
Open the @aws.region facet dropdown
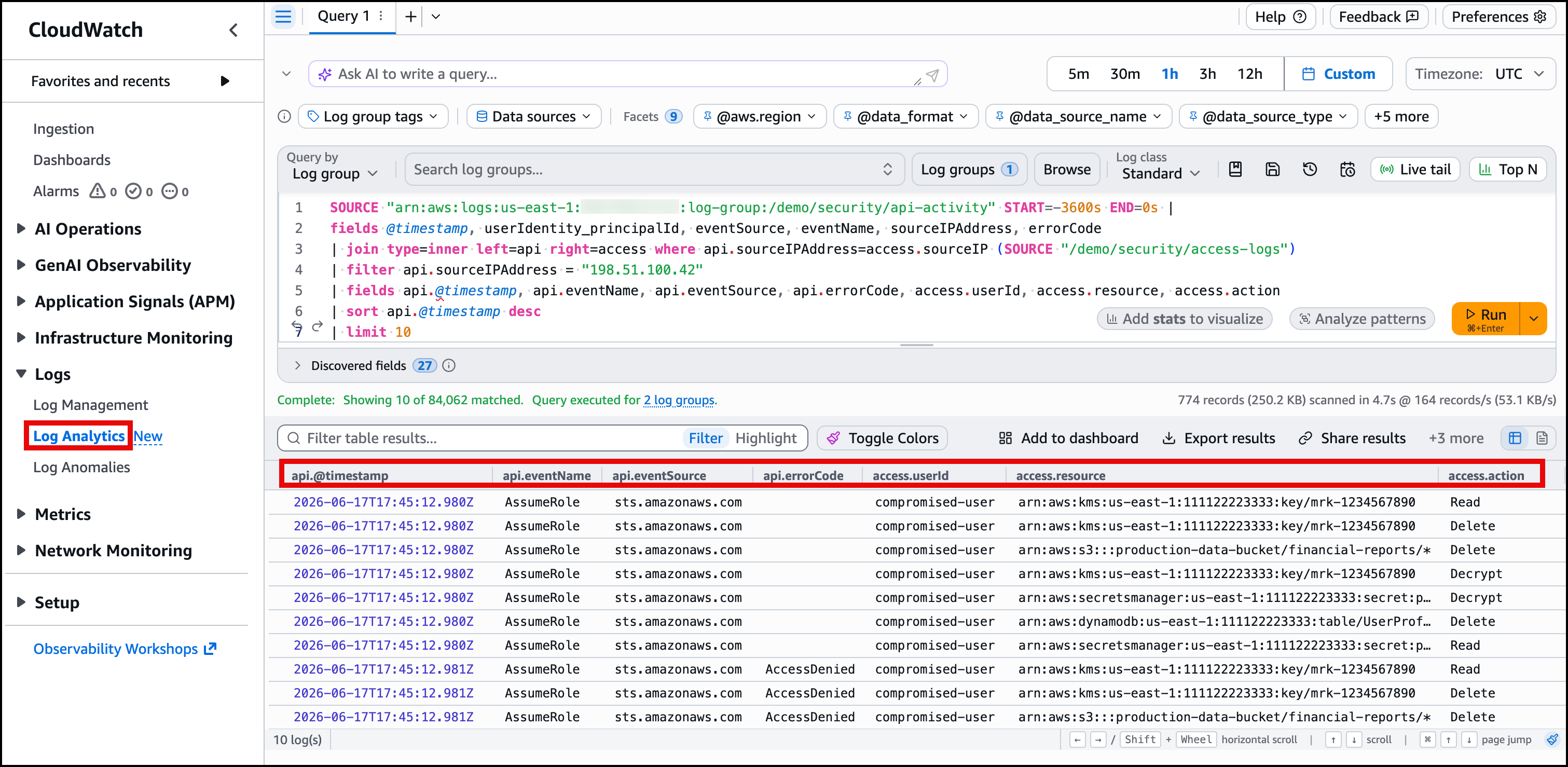[760, 116]
